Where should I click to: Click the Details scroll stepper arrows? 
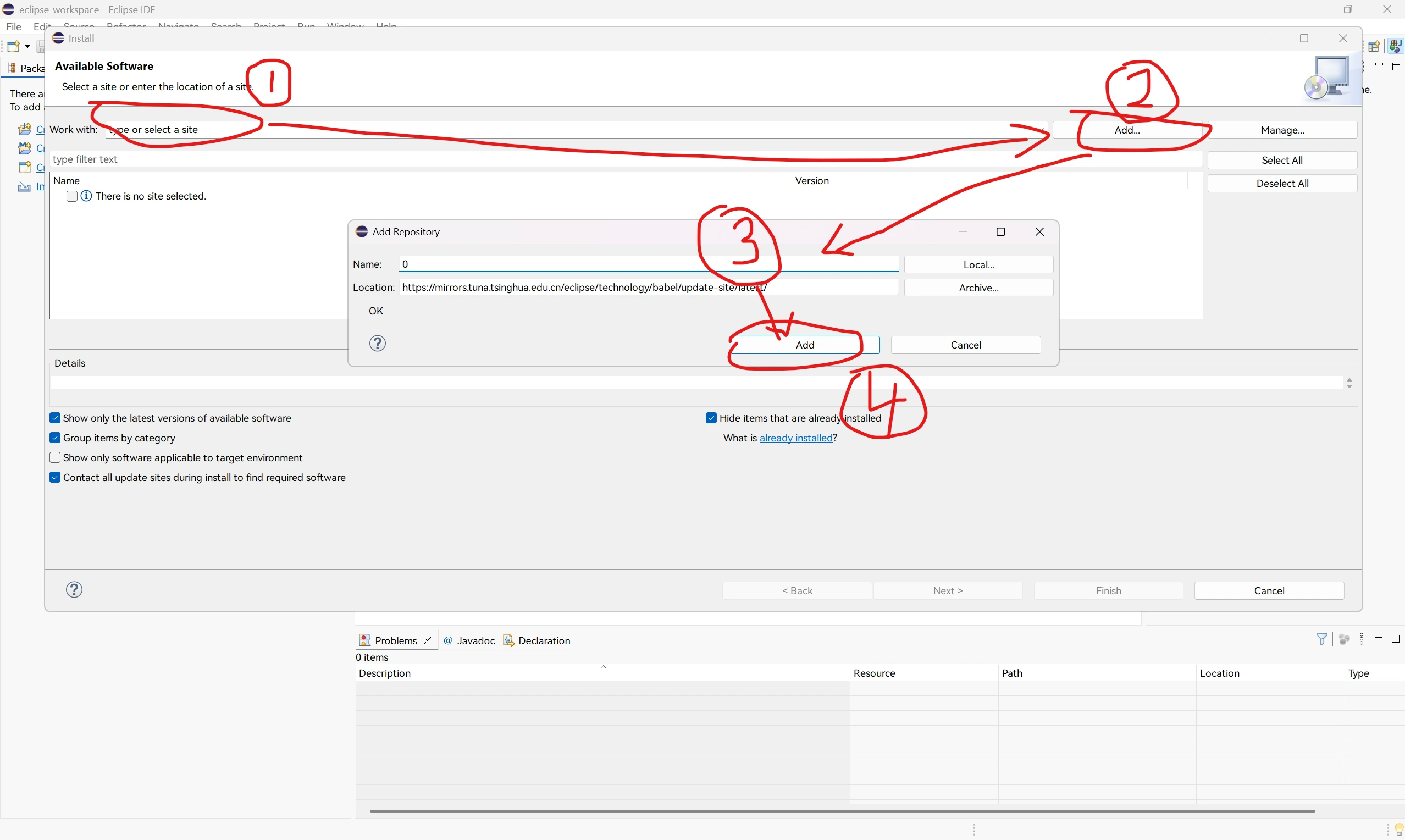1349,383
